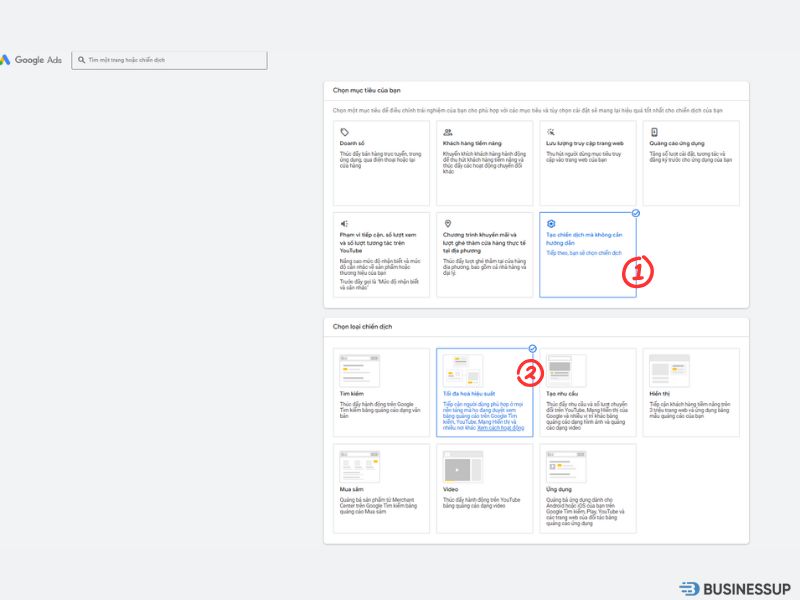
Task: Click the Khách hàng tiềm năng people icon
Action: click(448, 132)
